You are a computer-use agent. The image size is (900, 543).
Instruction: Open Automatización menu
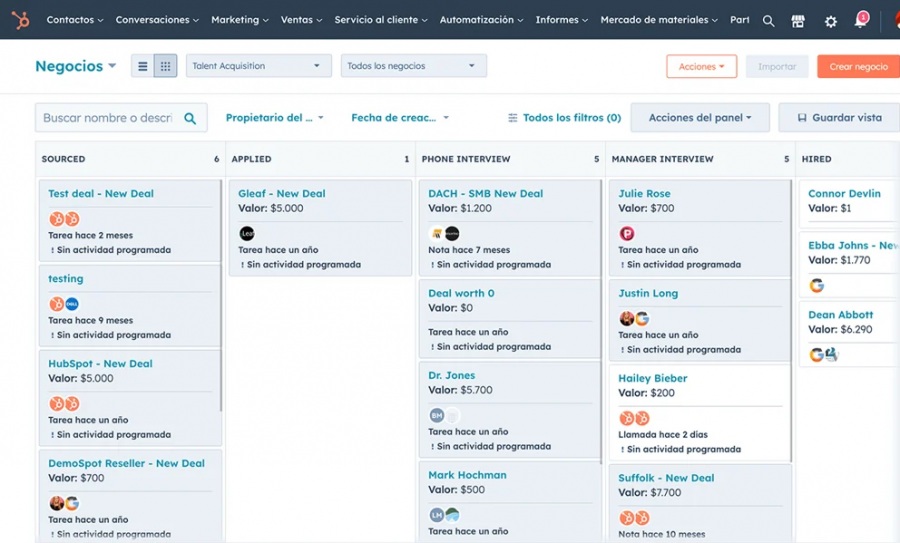tap(482, 20)
